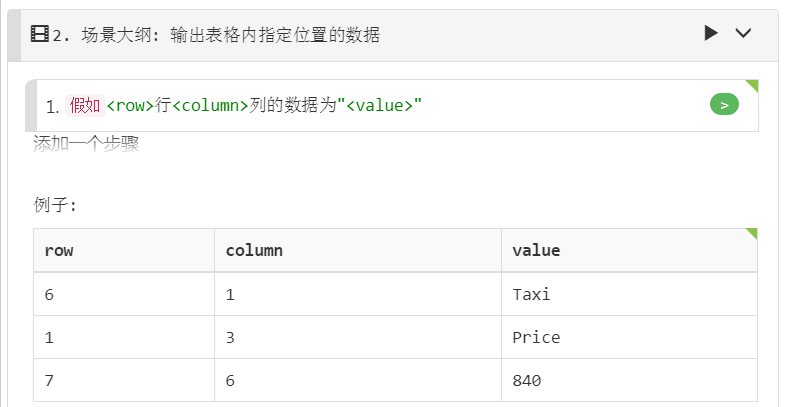Click '添加一个步骤' to add a step
This screenshot has height=407, width=785.
click(86, 144)
